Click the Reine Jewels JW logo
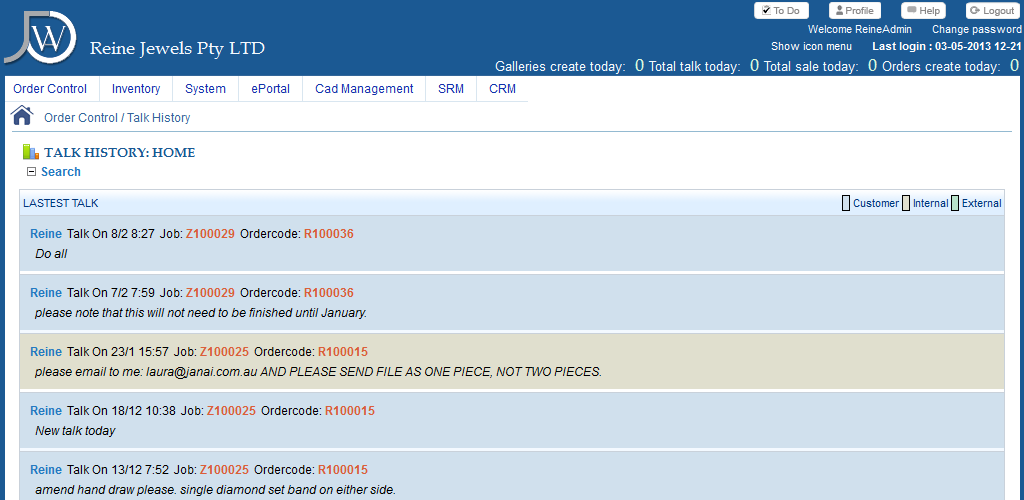This screenshot has width=1024, height=500. click(40, 36)
